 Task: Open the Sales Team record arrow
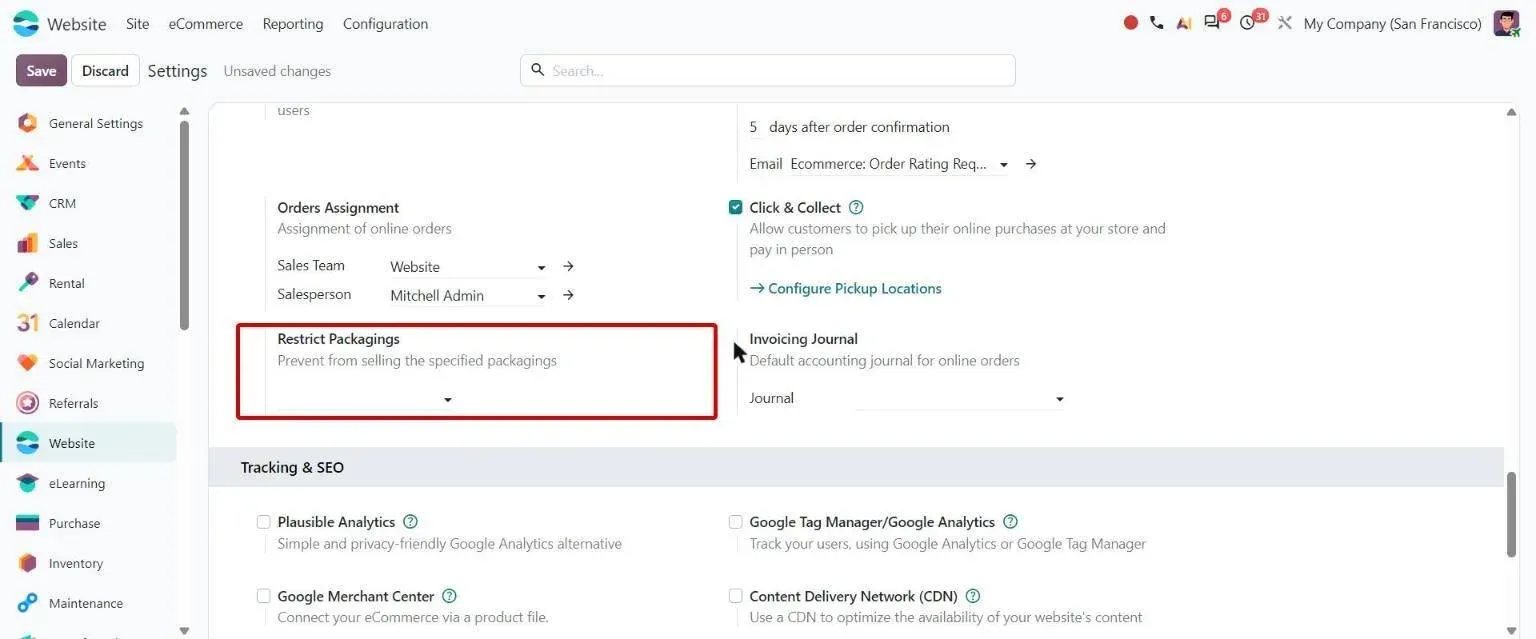point(568,267)
